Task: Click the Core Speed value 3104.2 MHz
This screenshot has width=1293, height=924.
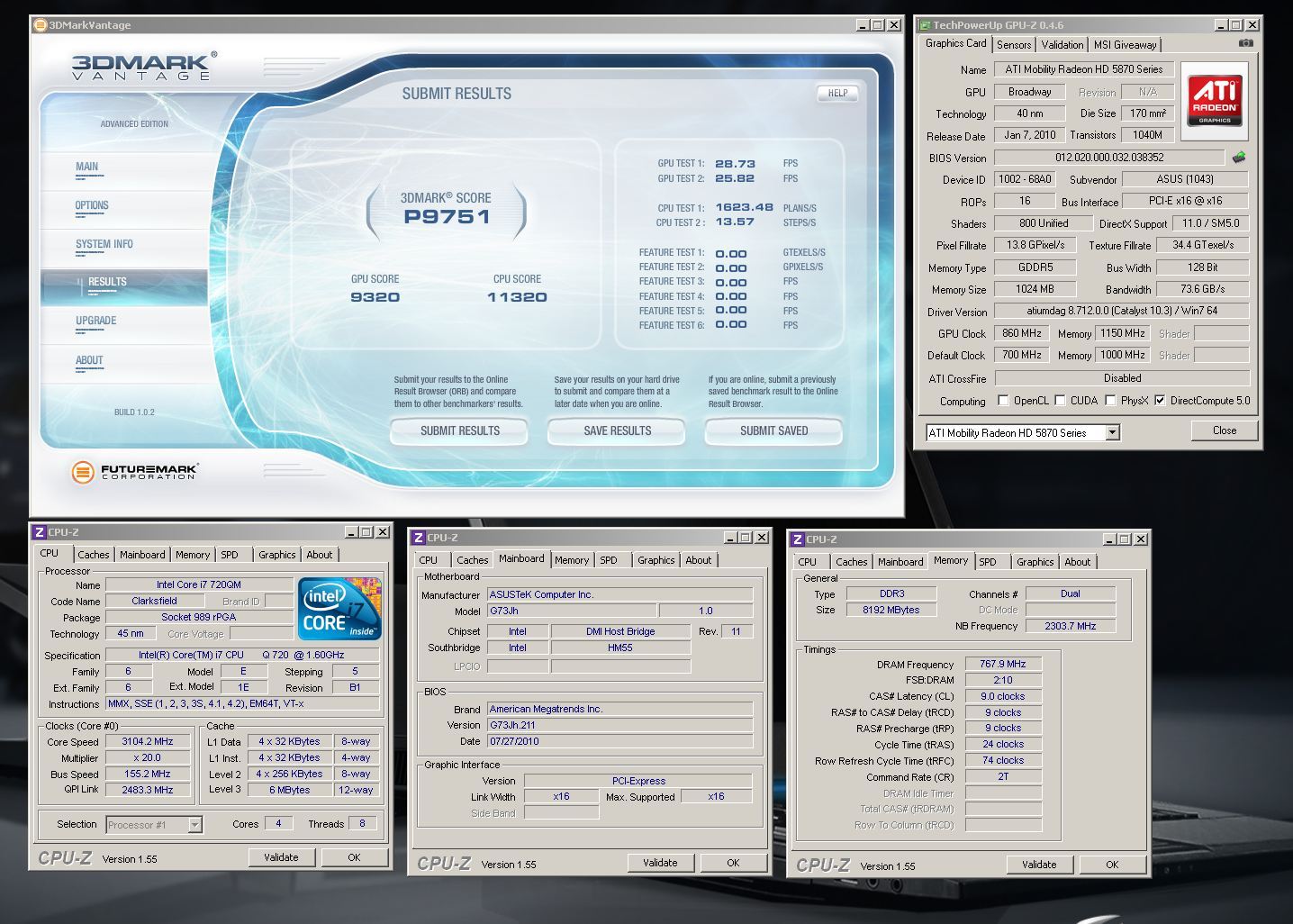Action: 148,742
